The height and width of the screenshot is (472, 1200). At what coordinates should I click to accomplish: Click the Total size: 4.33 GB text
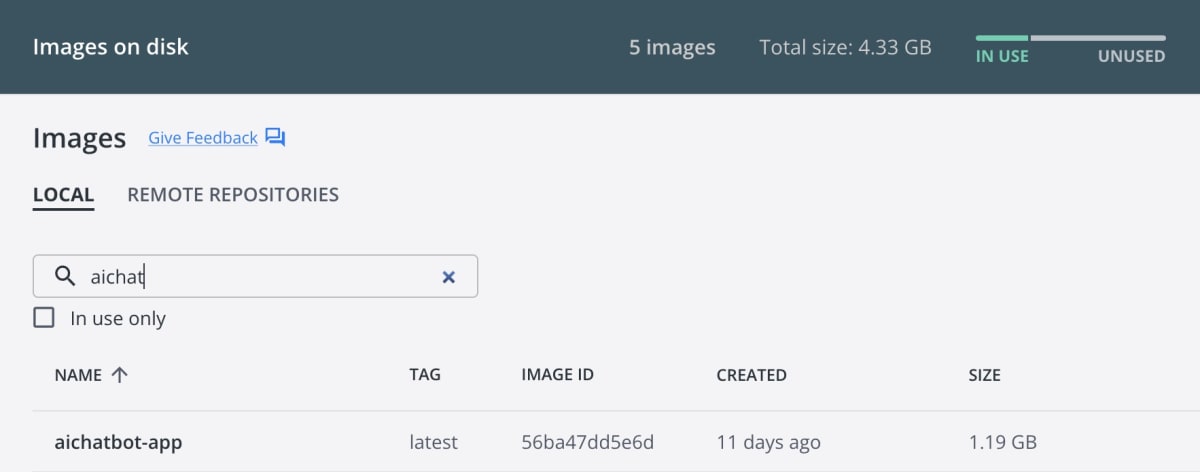[x=846, y=47]
